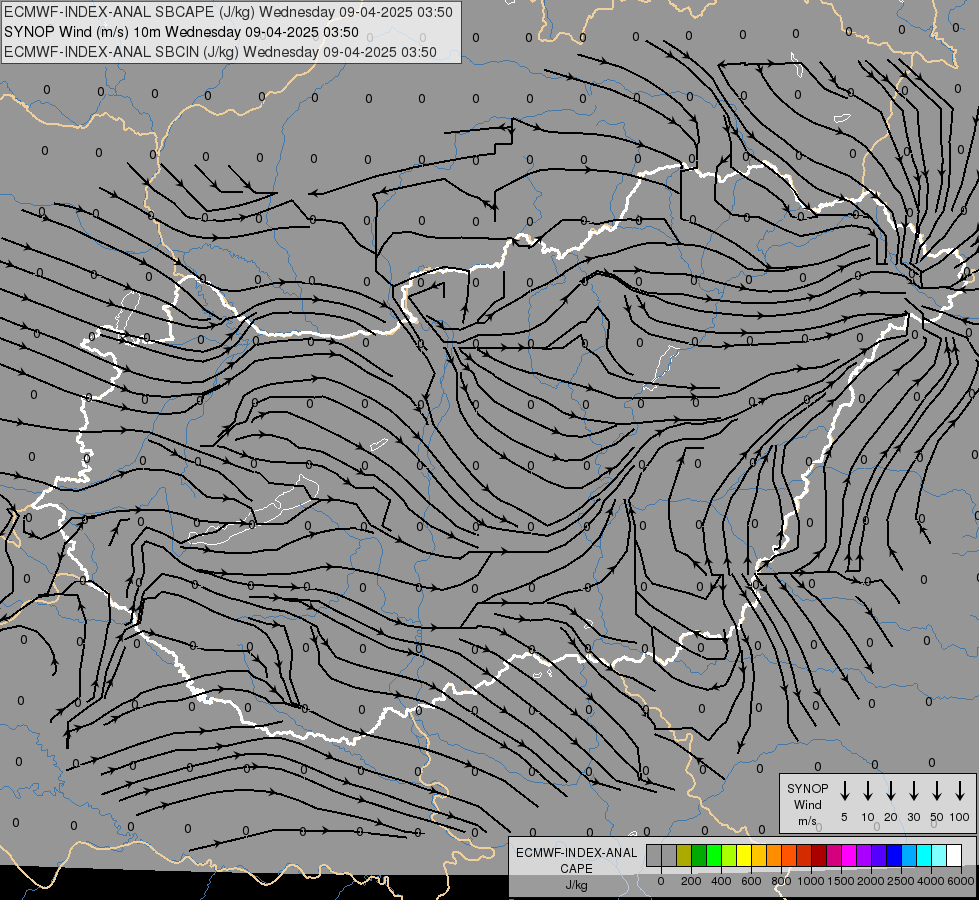Click the '6000' CAPE scale label

pyautogui.click(x=961, y=881)
